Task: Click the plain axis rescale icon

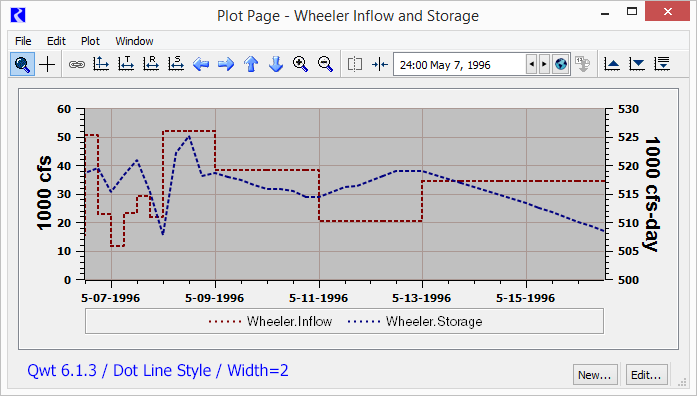Action: [101, 64]
